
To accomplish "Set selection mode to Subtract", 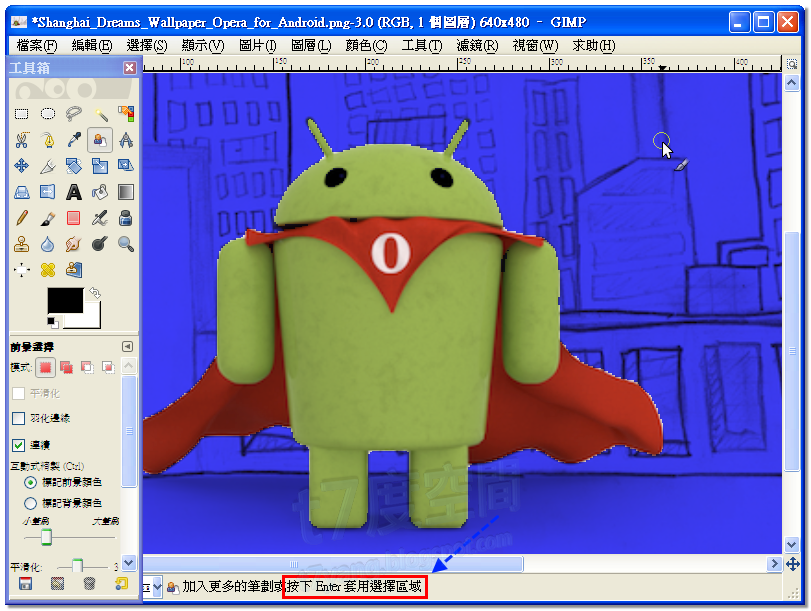I will click(x=87, y=367).
